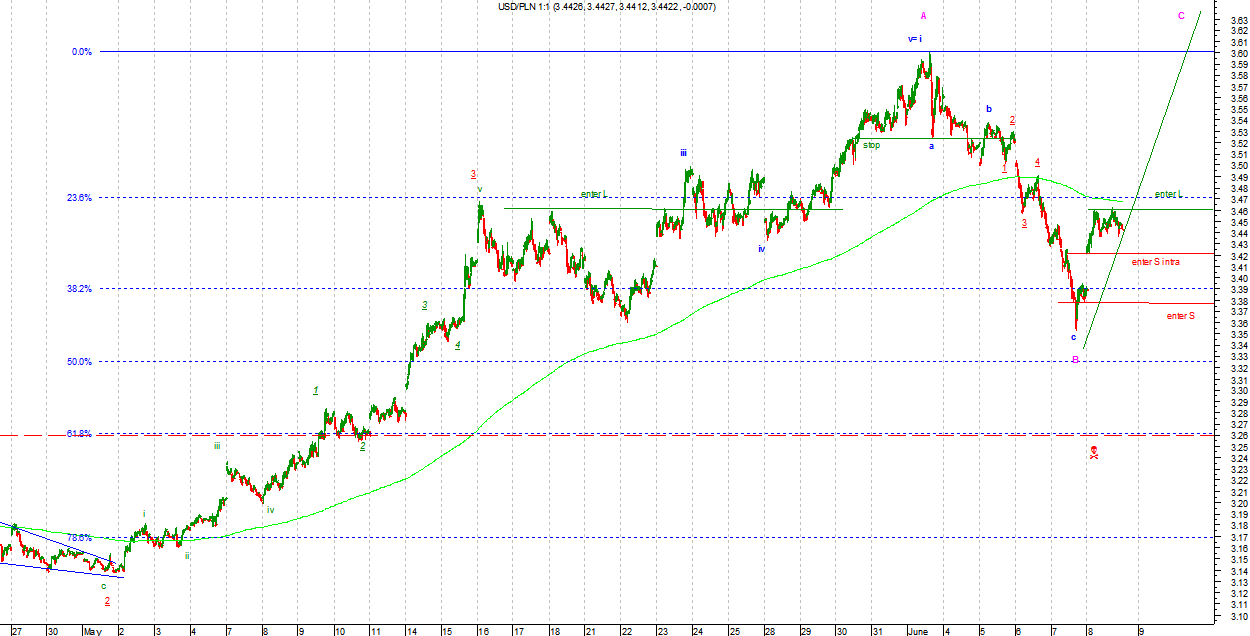
Task: Select the 38.2% Fibonacci retracement label
Action: click(80, 289)
